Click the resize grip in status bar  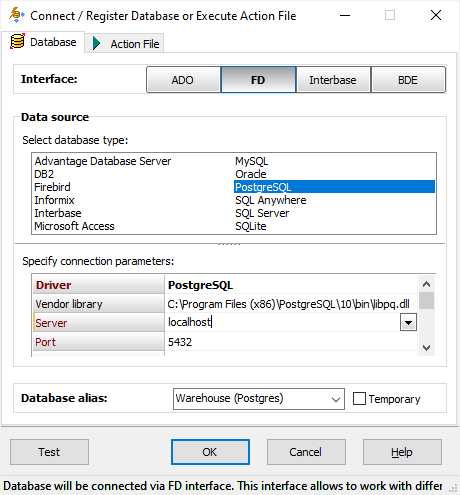point(453,488)
